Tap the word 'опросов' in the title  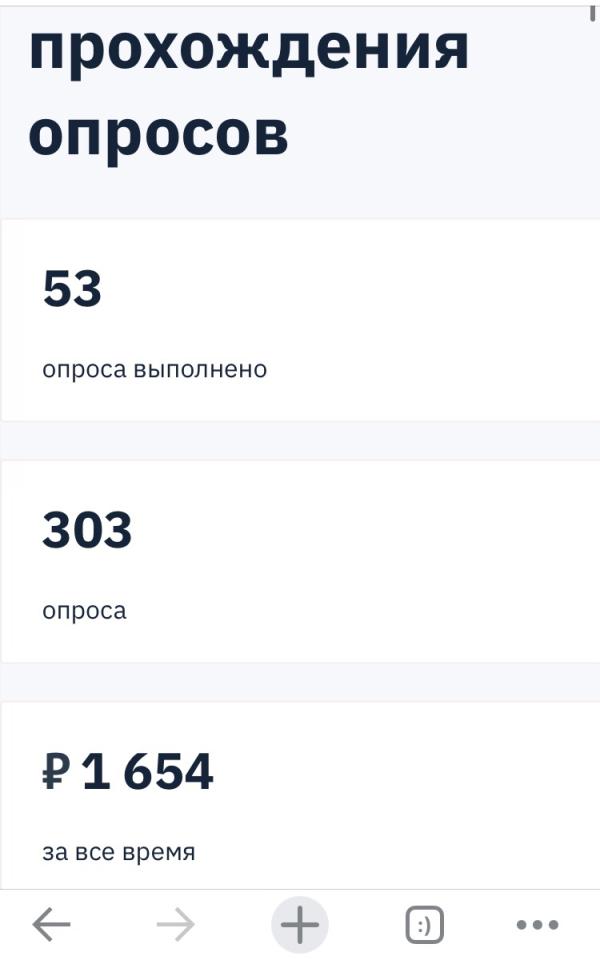coord(158,136)
